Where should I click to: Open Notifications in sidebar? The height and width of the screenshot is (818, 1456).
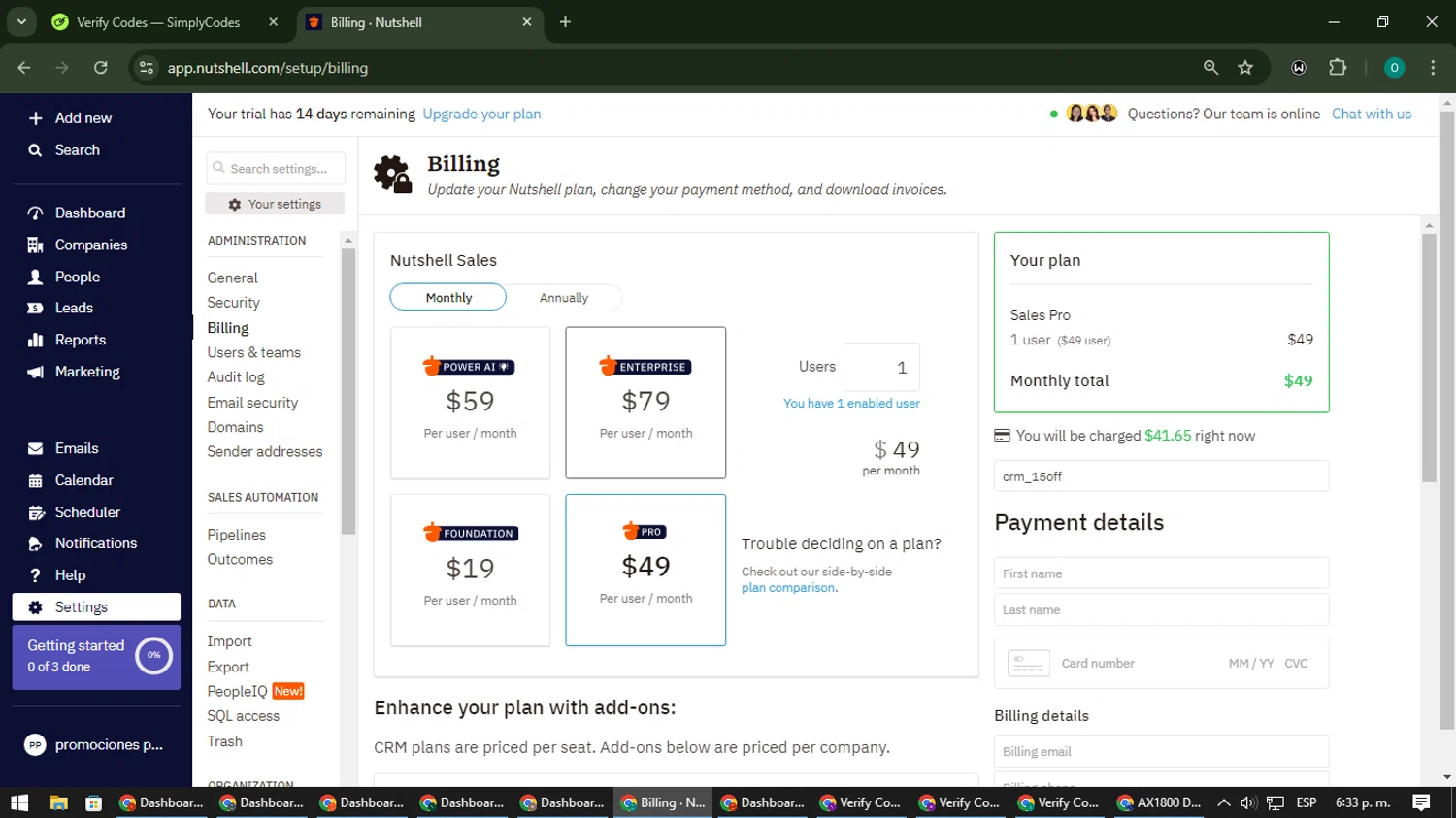point(95,543)
